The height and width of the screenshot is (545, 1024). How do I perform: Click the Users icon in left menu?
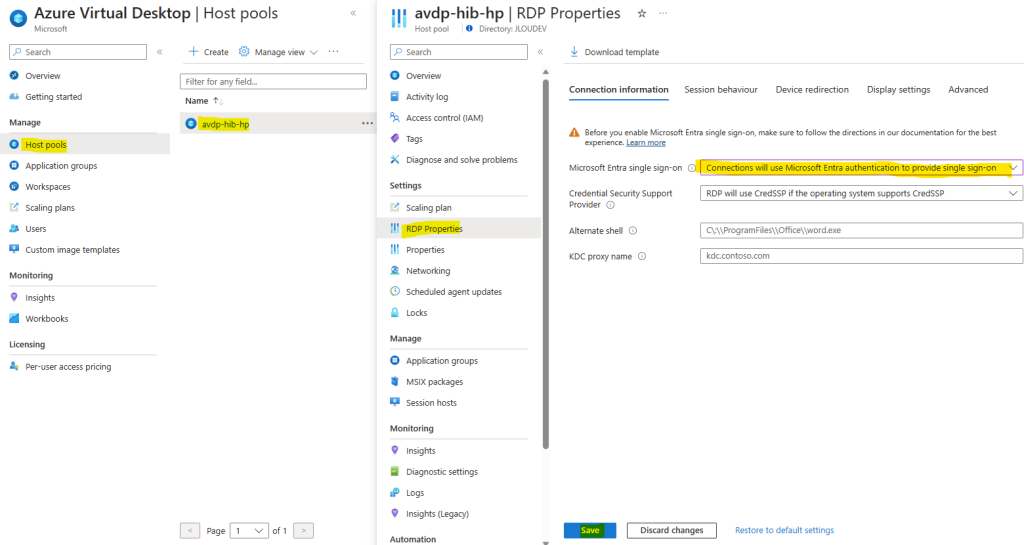pos(14,228)
